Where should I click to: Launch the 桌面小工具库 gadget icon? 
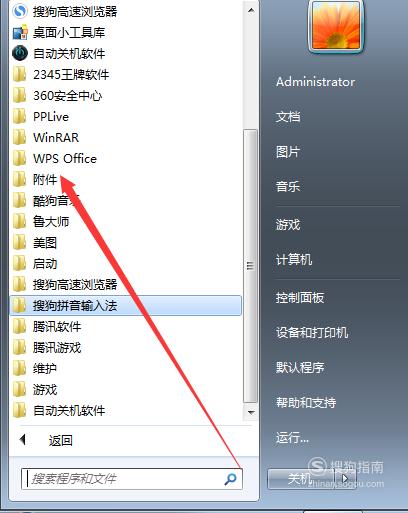[x=20, y=33]
